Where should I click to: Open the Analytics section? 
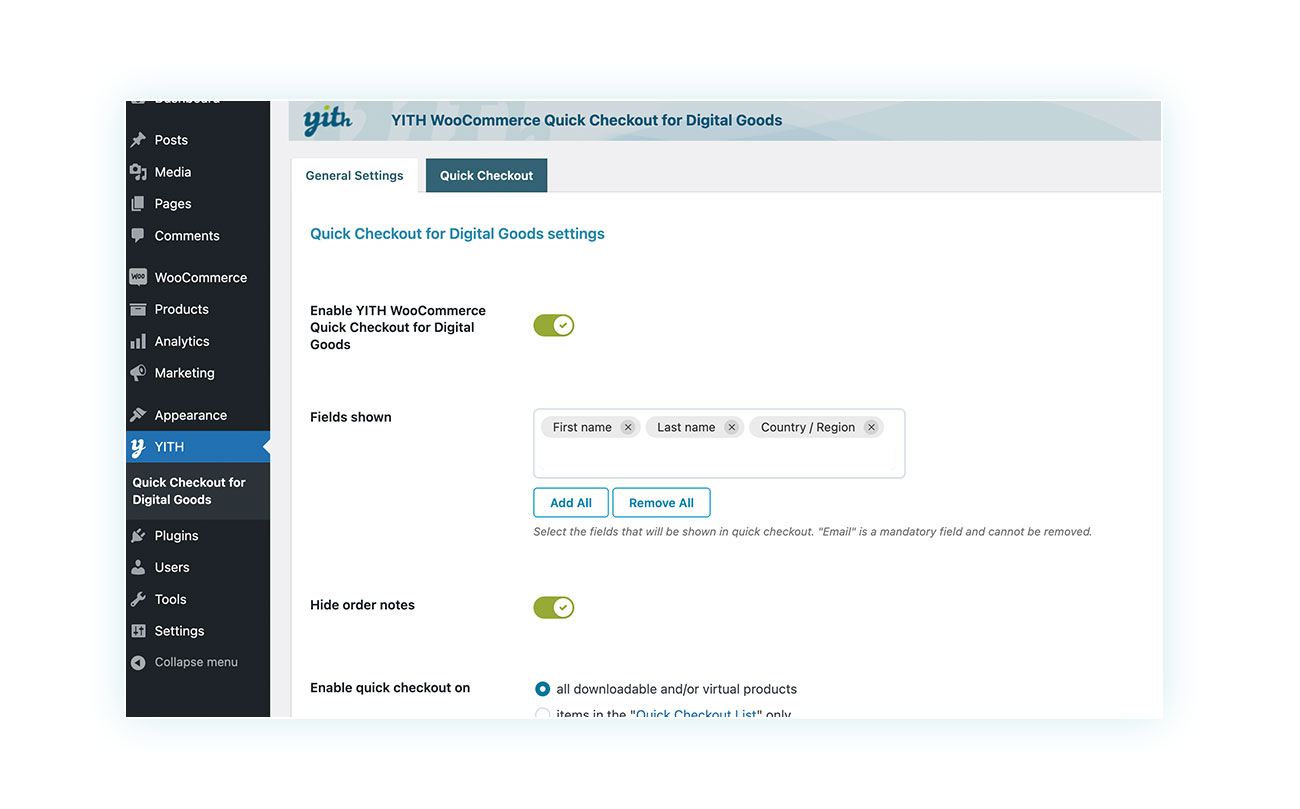tap(182, 341)
